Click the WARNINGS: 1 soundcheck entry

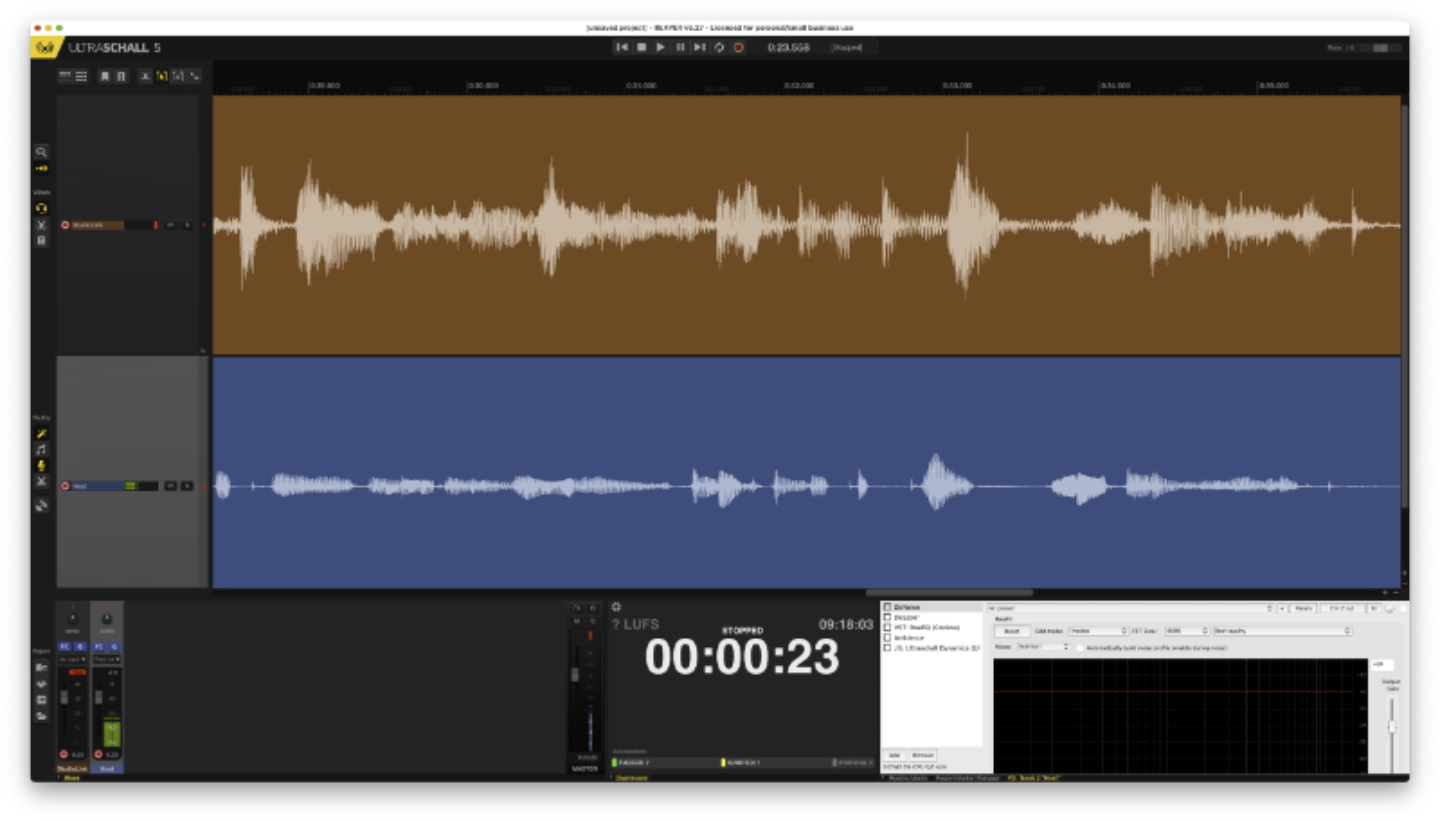(x=741, y=762)
